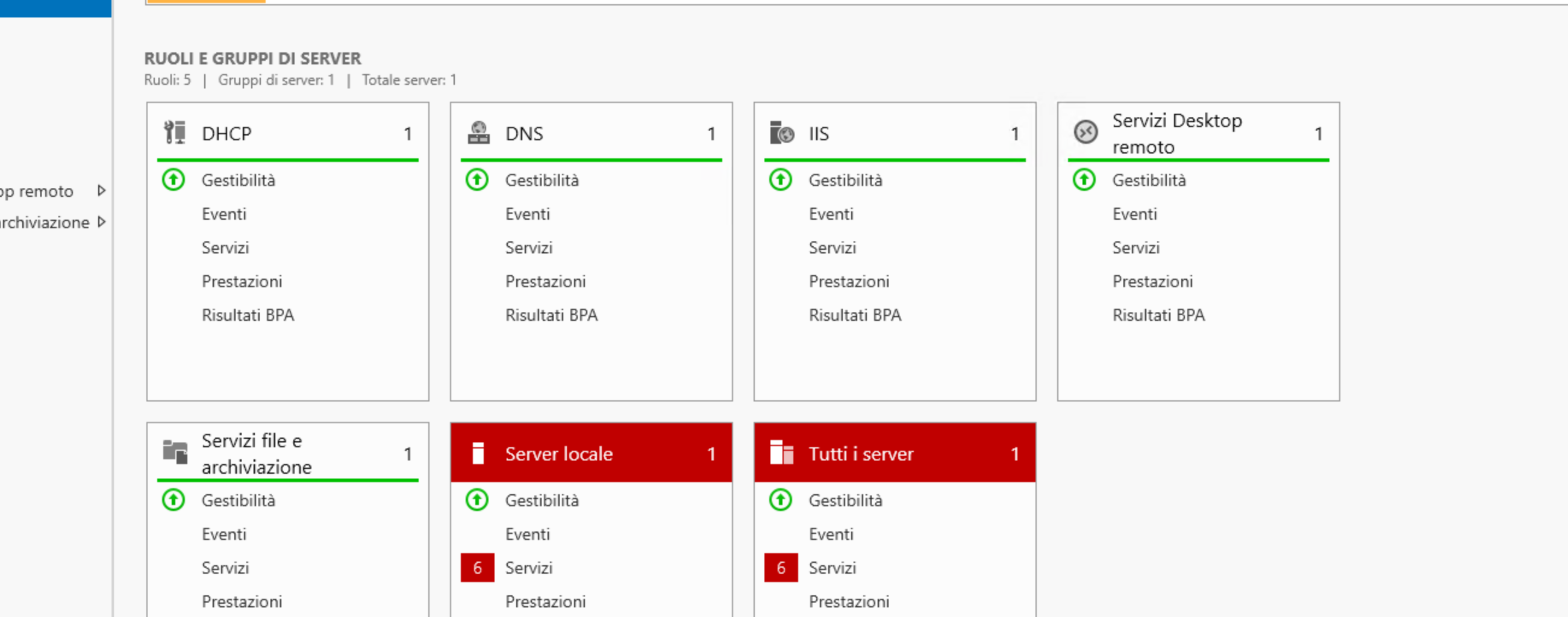Select the IIS role icon
Viewport: 1568px width, 617px height.
781,132
